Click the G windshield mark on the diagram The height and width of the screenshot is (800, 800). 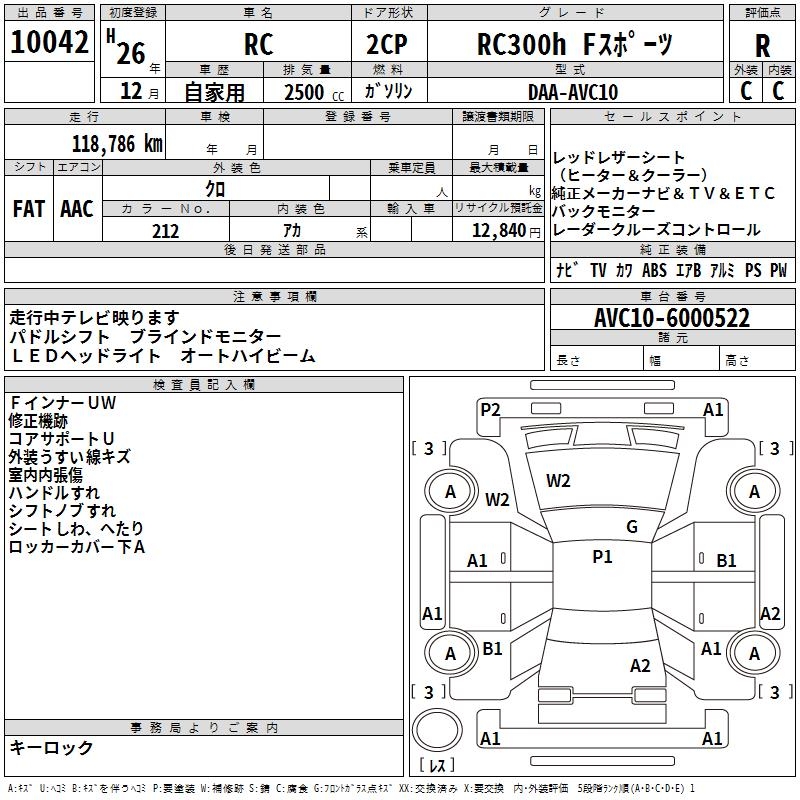point(631,527)
